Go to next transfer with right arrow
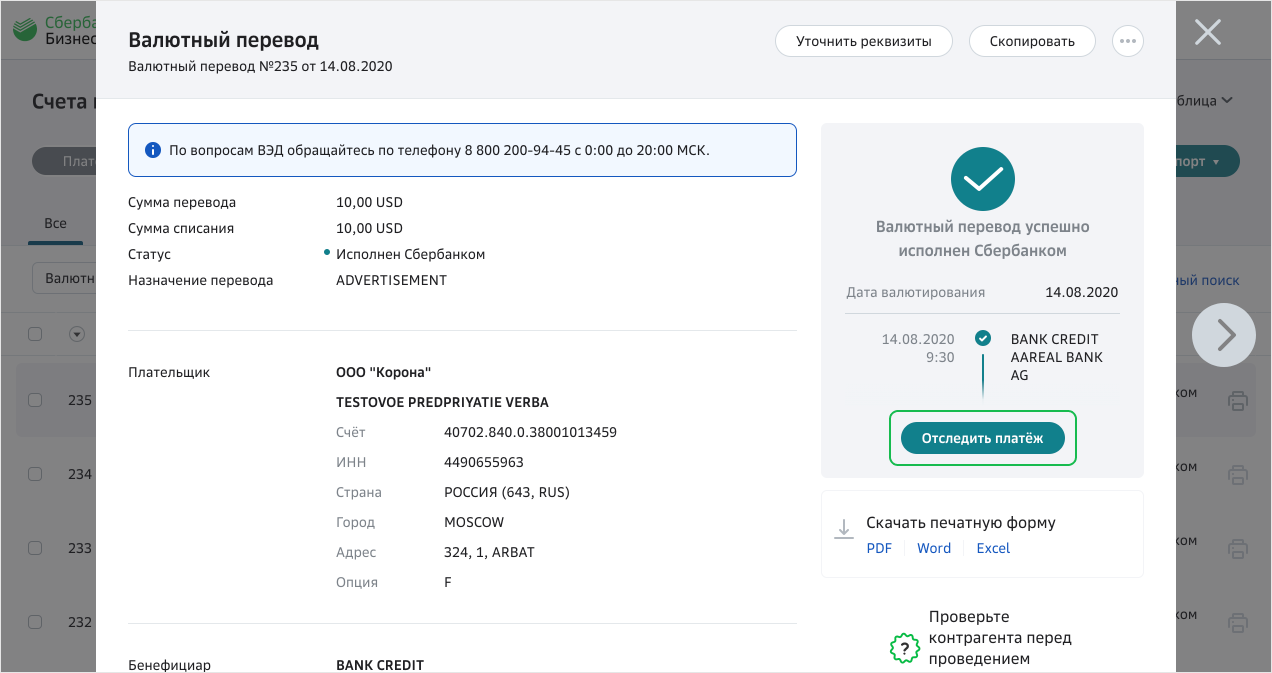 tap(1224, 335)
